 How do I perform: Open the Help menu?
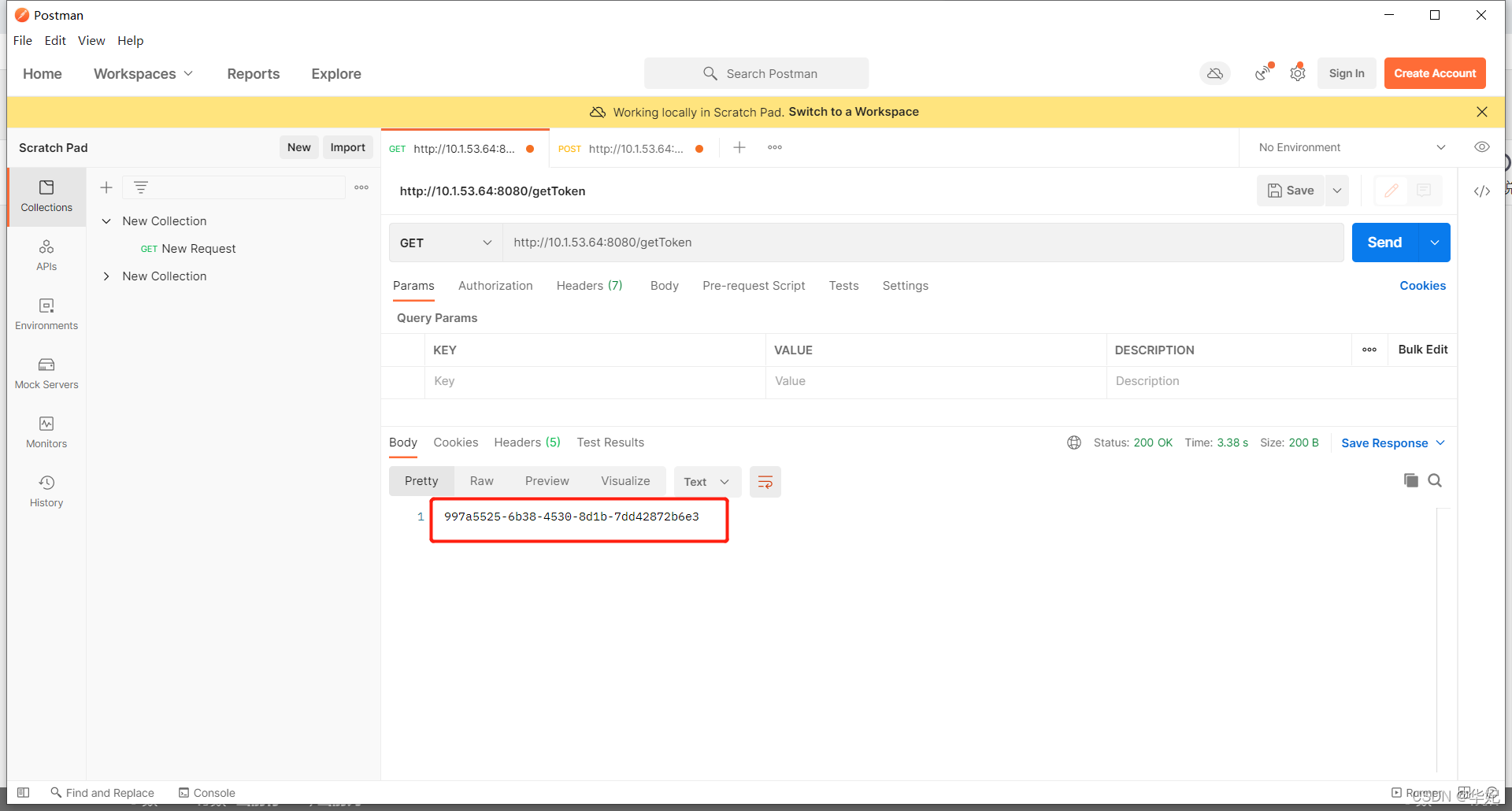(x=131, y=41)
